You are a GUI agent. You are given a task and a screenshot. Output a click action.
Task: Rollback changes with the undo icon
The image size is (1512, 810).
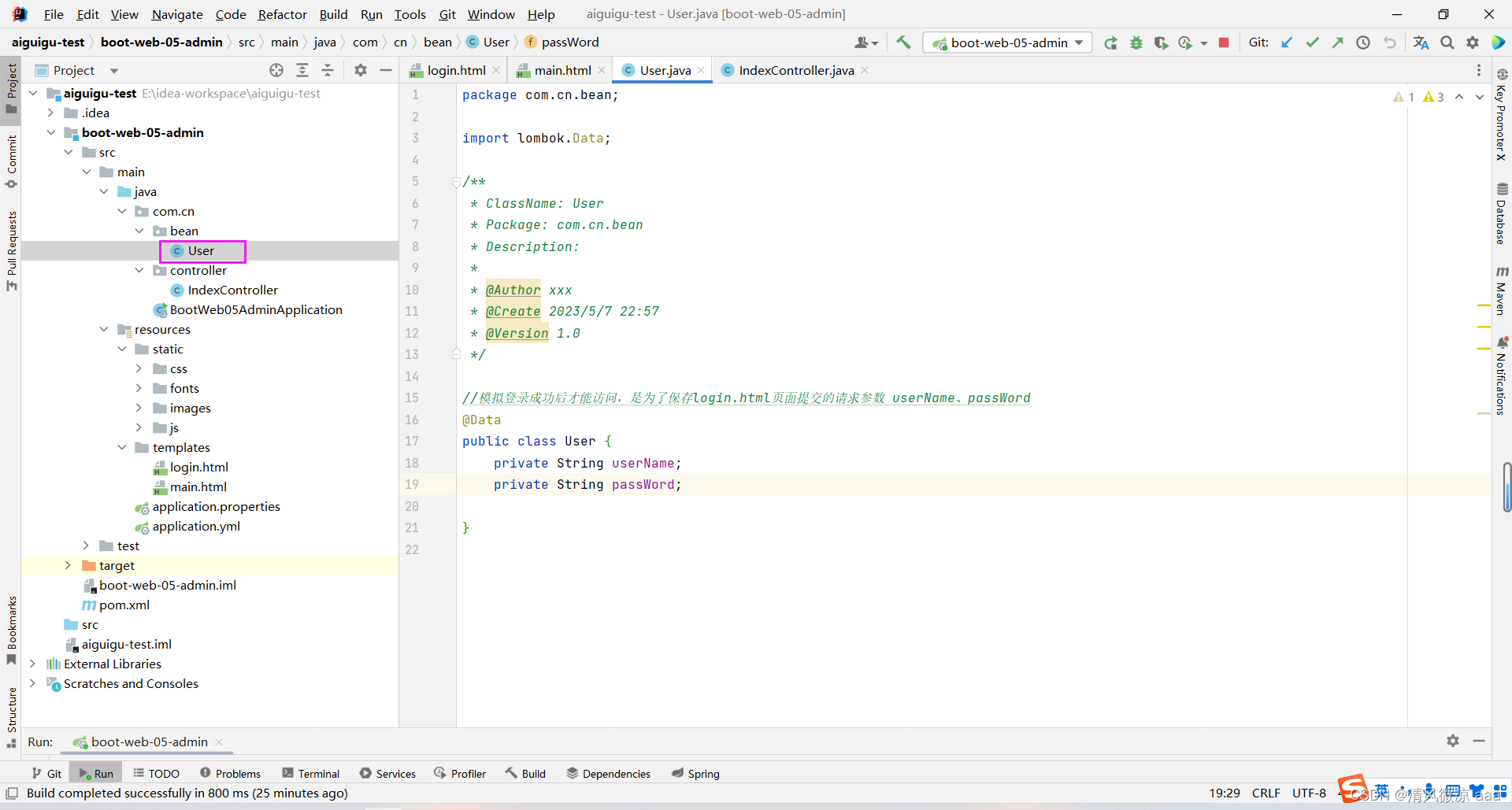(1389, 43)
